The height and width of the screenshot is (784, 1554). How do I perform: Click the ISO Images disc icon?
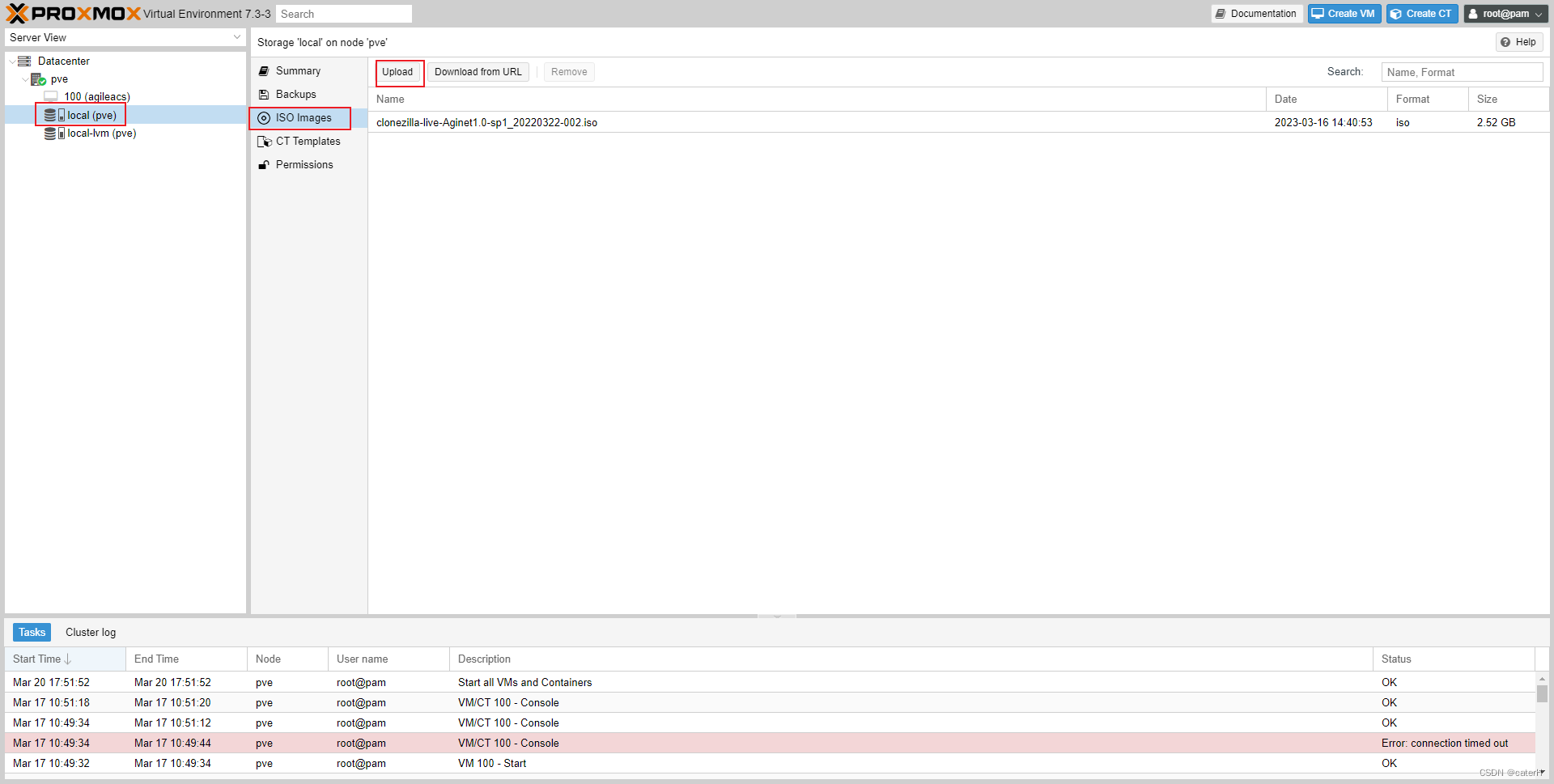(264, 118)
